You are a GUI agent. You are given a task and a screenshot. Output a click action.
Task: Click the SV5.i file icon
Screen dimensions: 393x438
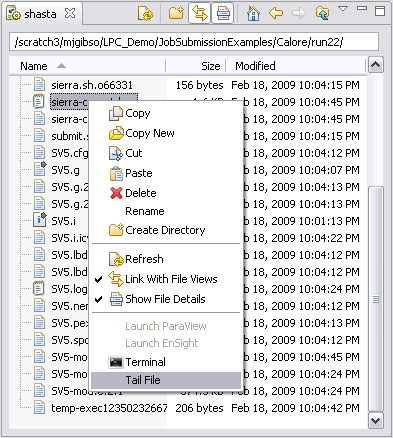(x=40, y=220)
